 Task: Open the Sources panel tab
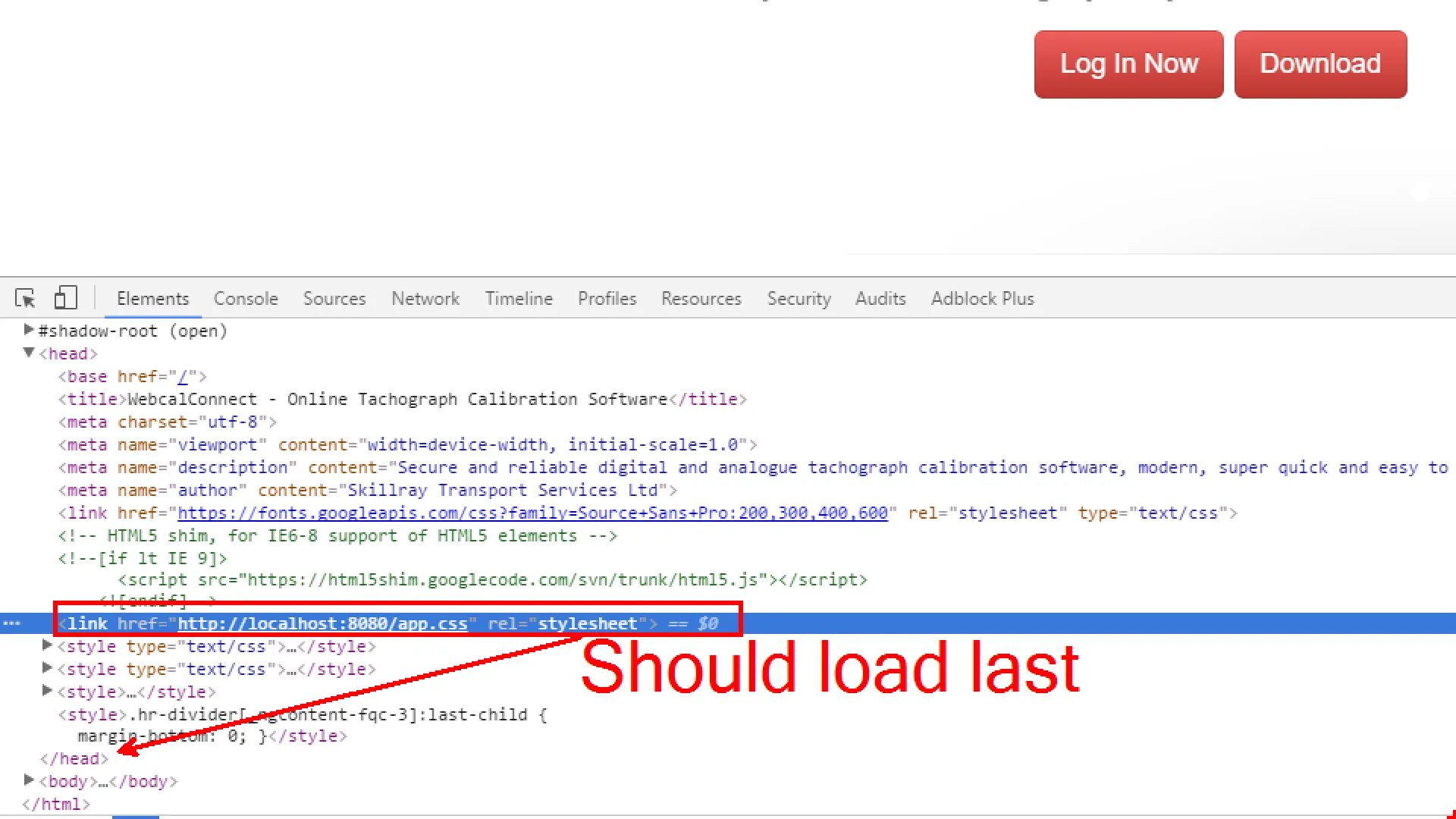tap(334, 299)
